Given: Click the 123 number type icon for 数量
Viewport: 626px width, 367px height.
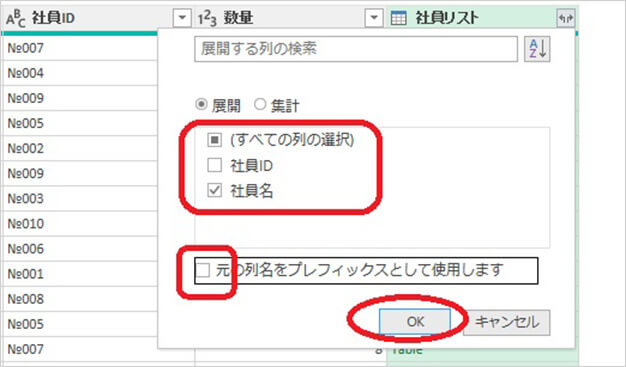Looking at the screenshot, I should click(x=207, y=18).
